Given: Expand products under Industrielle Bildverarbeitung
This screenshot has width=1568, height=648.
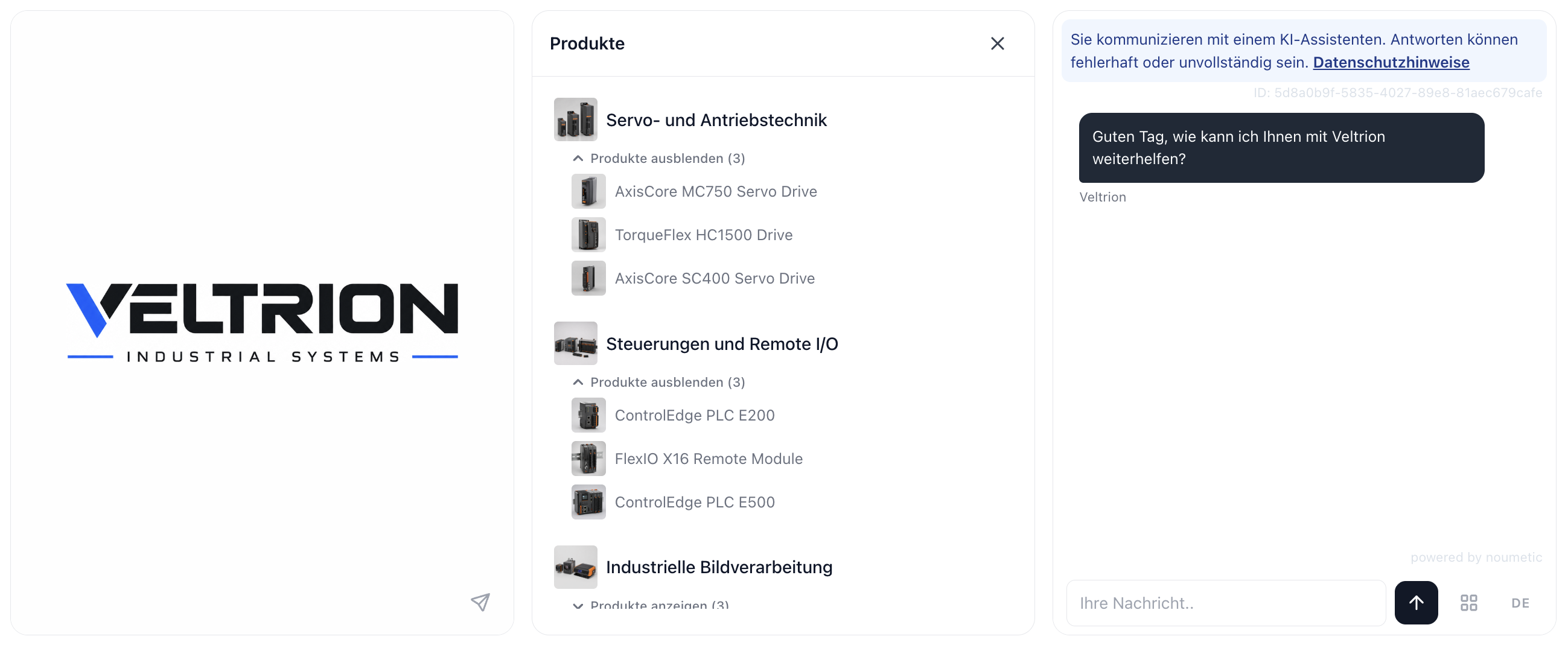Looking at the screenshot, I should click(650, 605).
